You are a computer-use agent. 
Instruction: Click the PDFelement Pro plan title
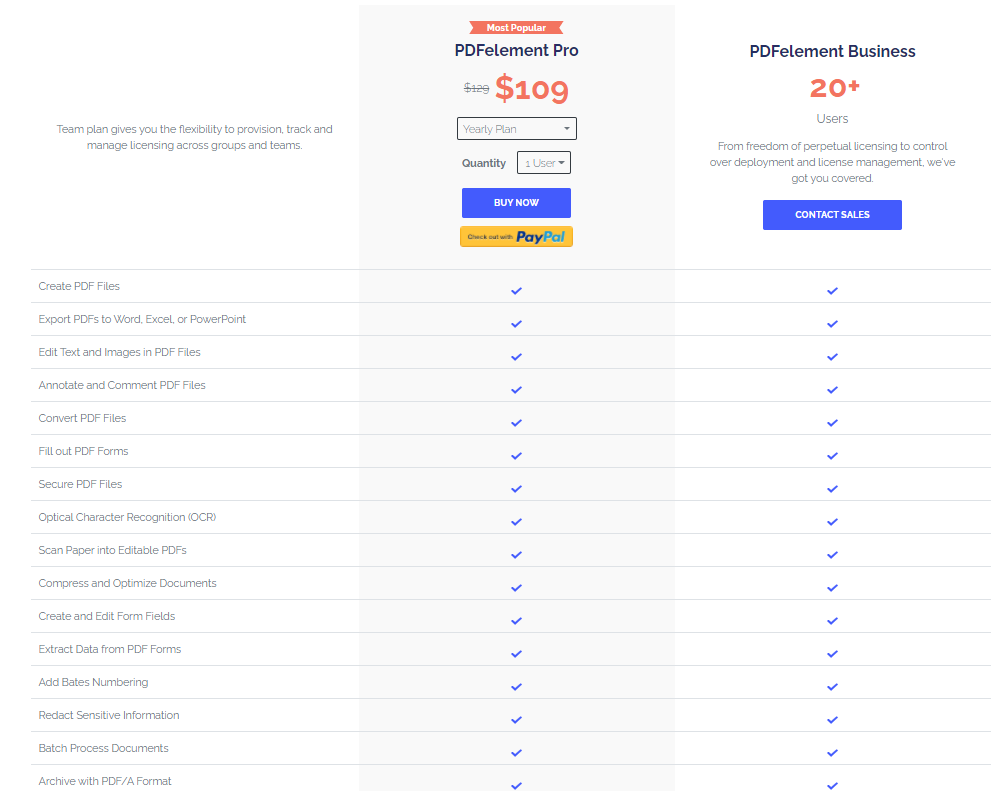[x=516, y=51]
